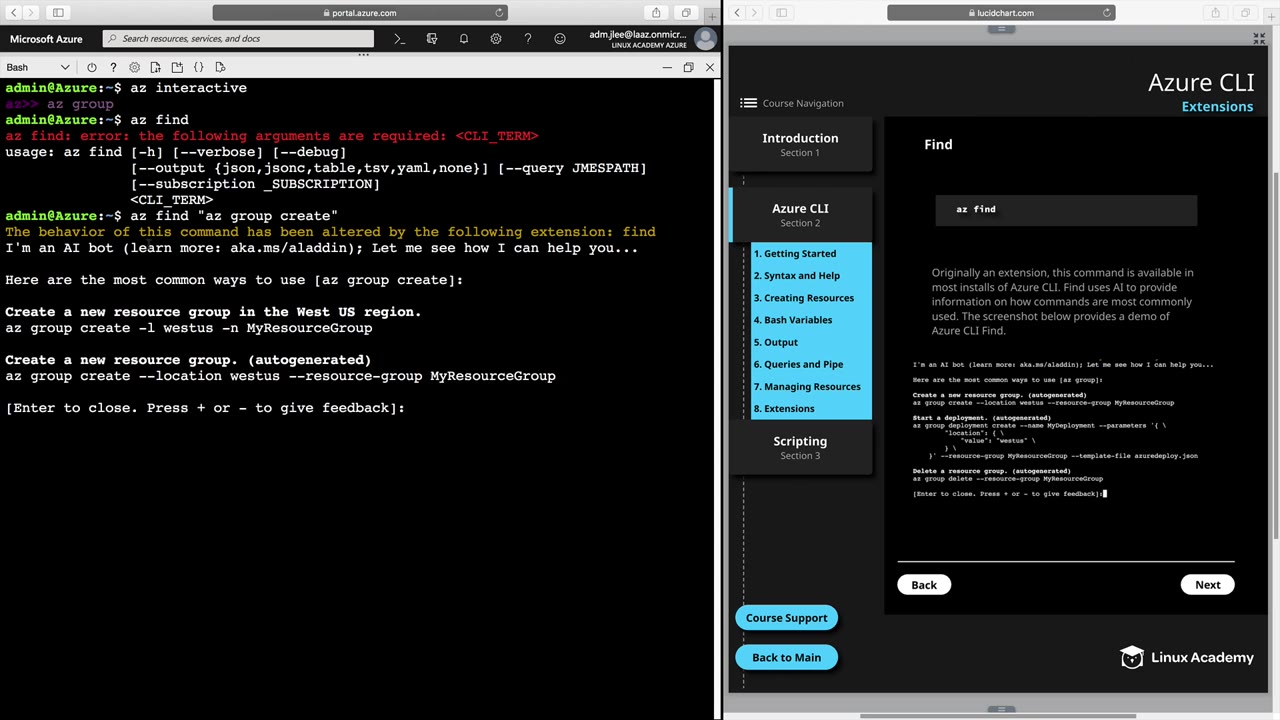Click the Back to Main button

click(786, 658)
